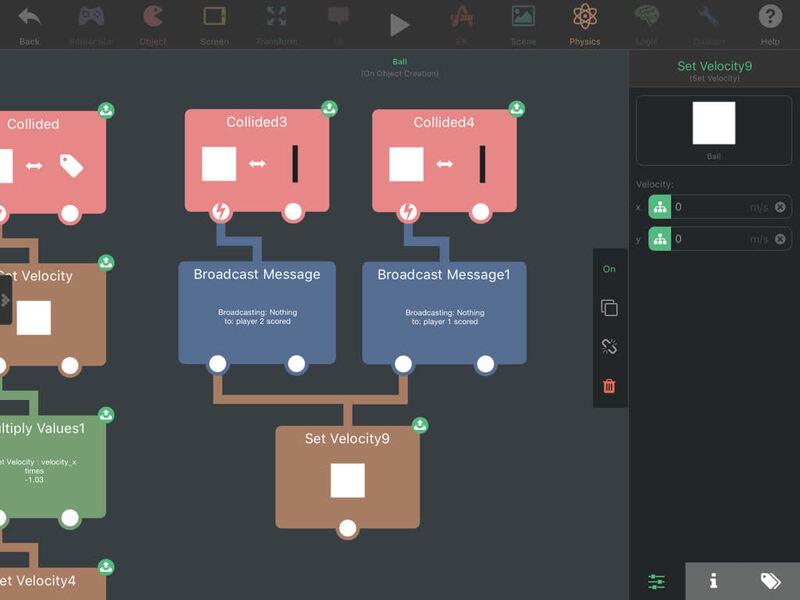Click the green export icon on Set Velocity9
Viewport: 800px width, 600px height.
[420, 424]
